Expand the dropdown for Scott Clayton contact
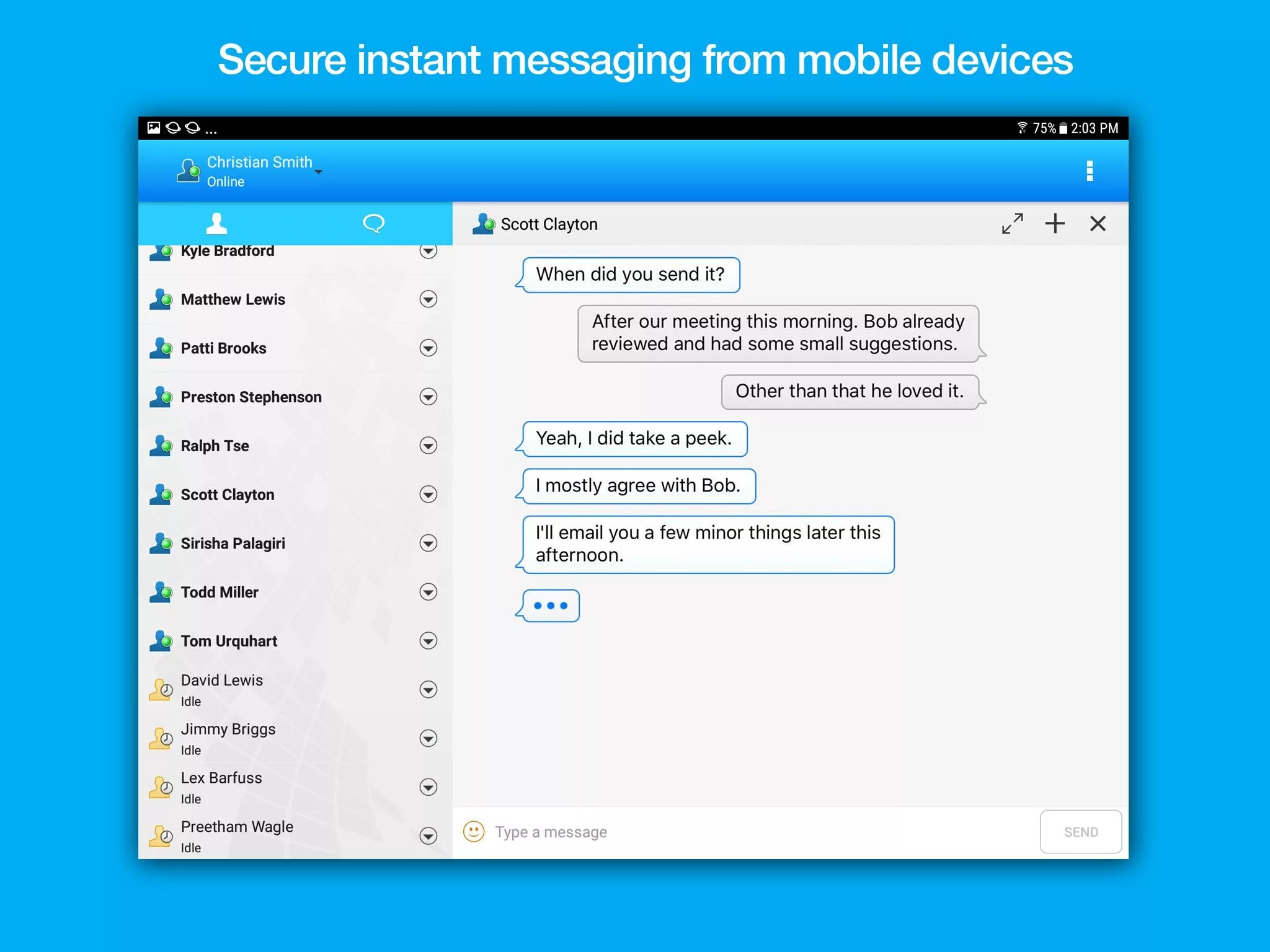1270x952 pixels. click(429, 495)
